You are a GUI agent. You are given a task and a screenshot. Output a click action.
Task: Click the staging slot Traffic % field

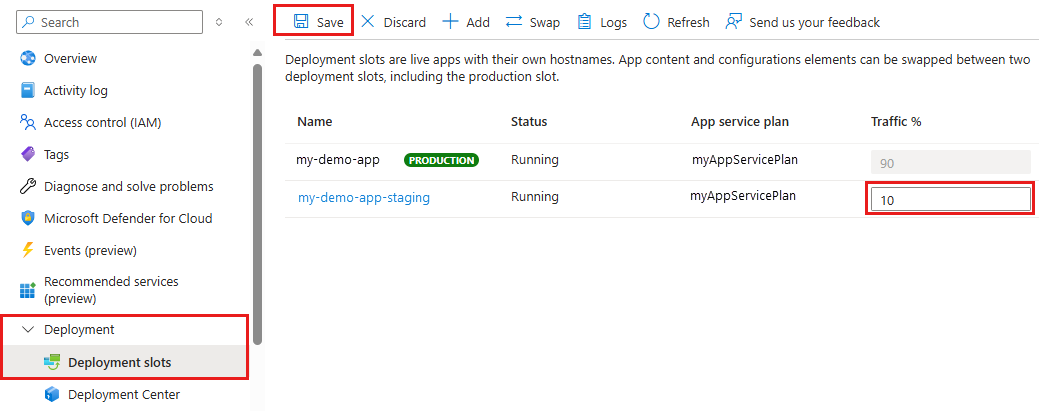point(949,199)
